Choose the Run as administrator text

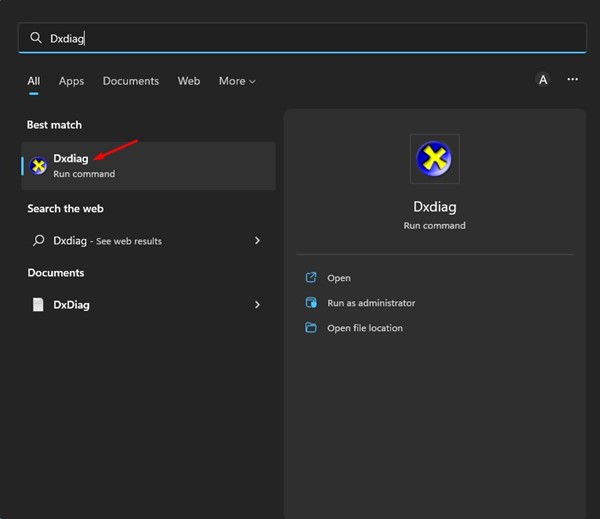pyautogui.click(x=371, y=303)
